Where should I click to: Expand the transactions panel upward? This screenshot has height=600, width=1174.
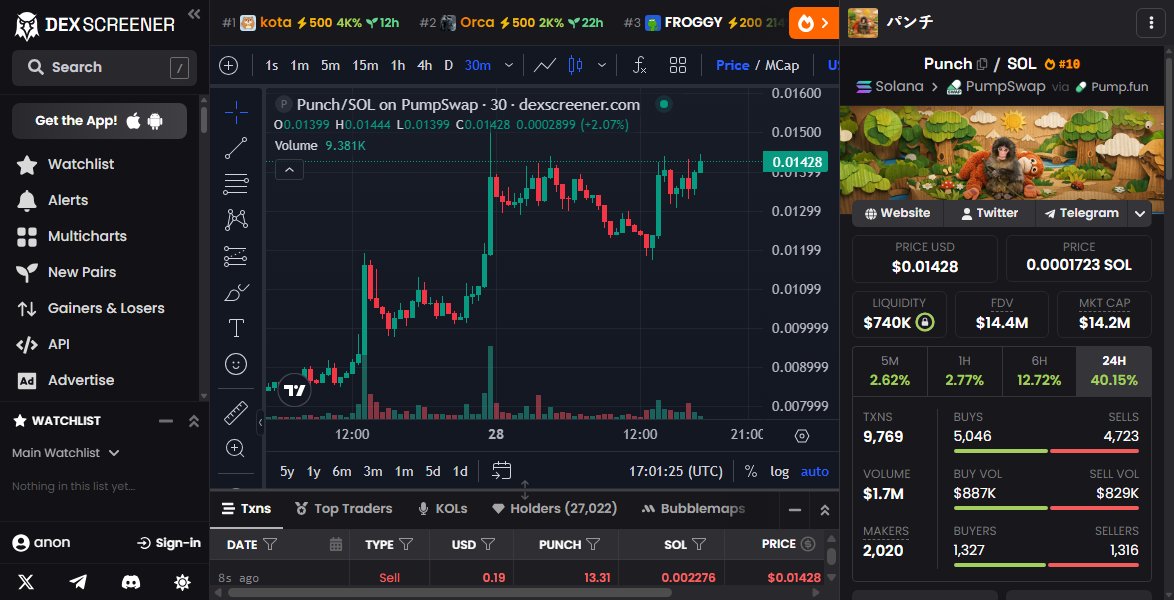[824, 509]
